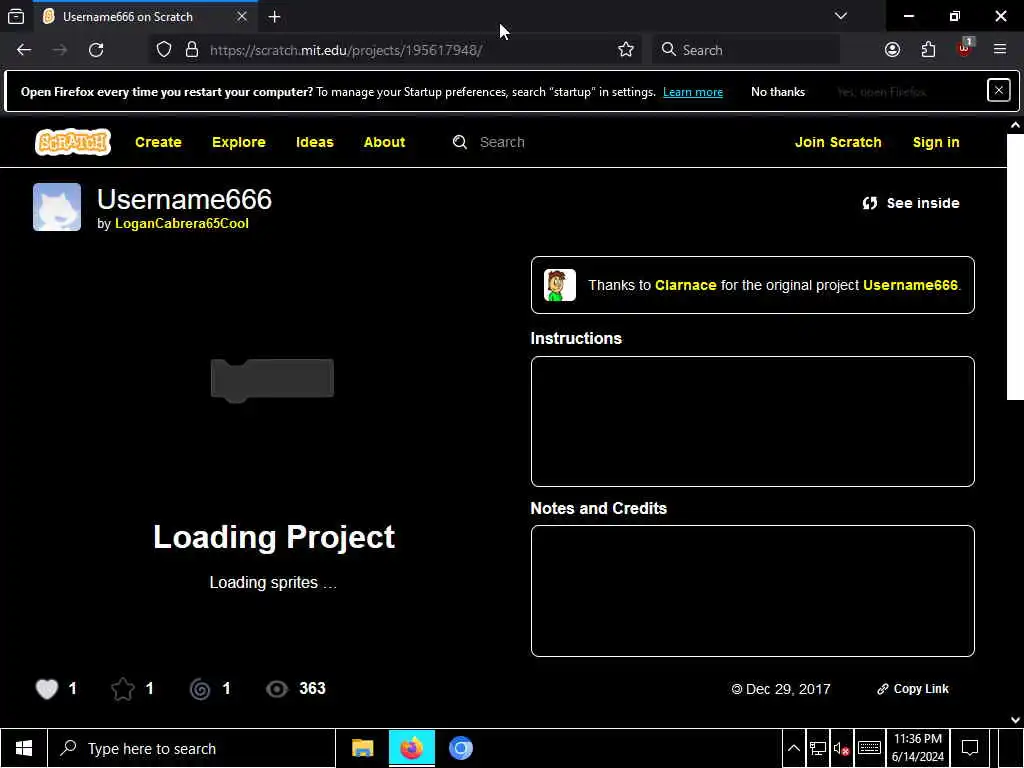Open File Explorer from the taskbar
Viewport: 1024px width, 768px height.
pos(362,748)
